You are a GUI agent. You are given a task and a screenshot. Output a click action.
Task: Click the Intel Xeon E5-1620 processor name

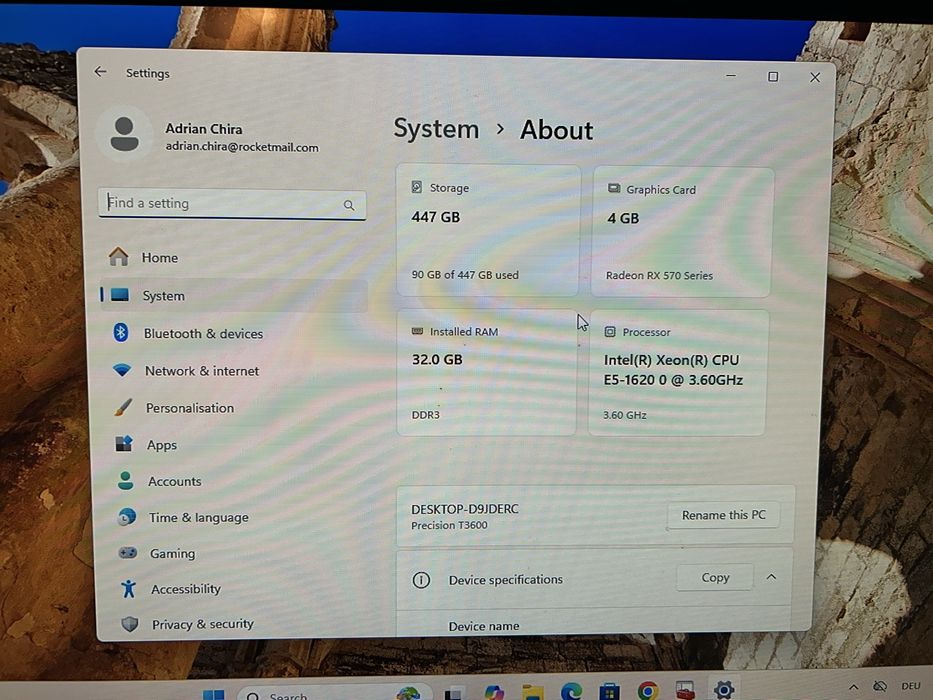click(673, 370)
